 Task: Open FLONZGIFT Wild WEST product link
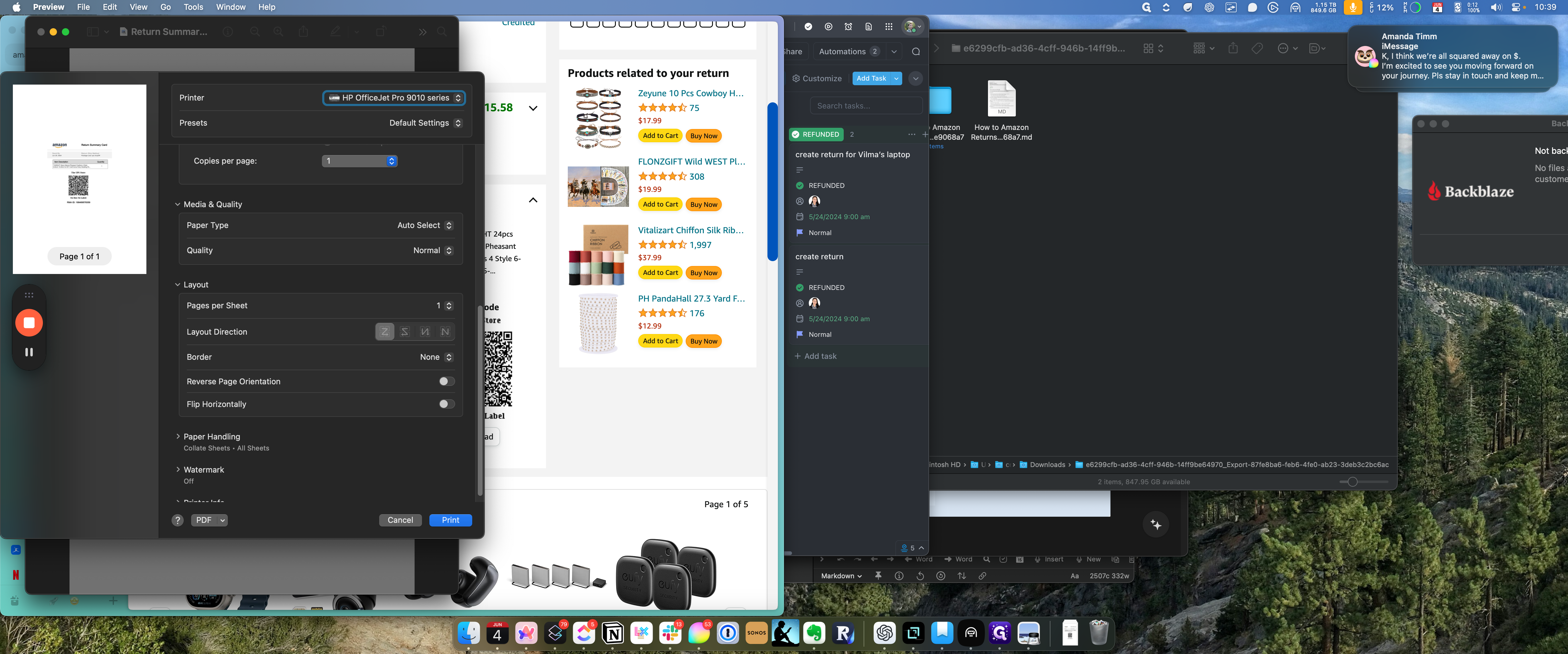click(692, 162)
